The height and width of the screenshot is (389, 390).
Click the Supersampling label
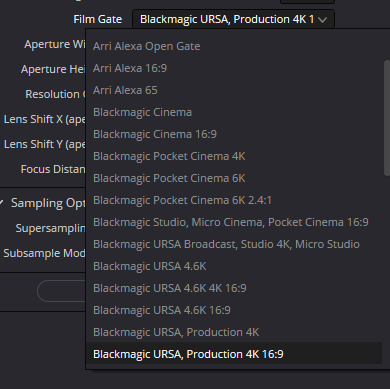(50, 228)
